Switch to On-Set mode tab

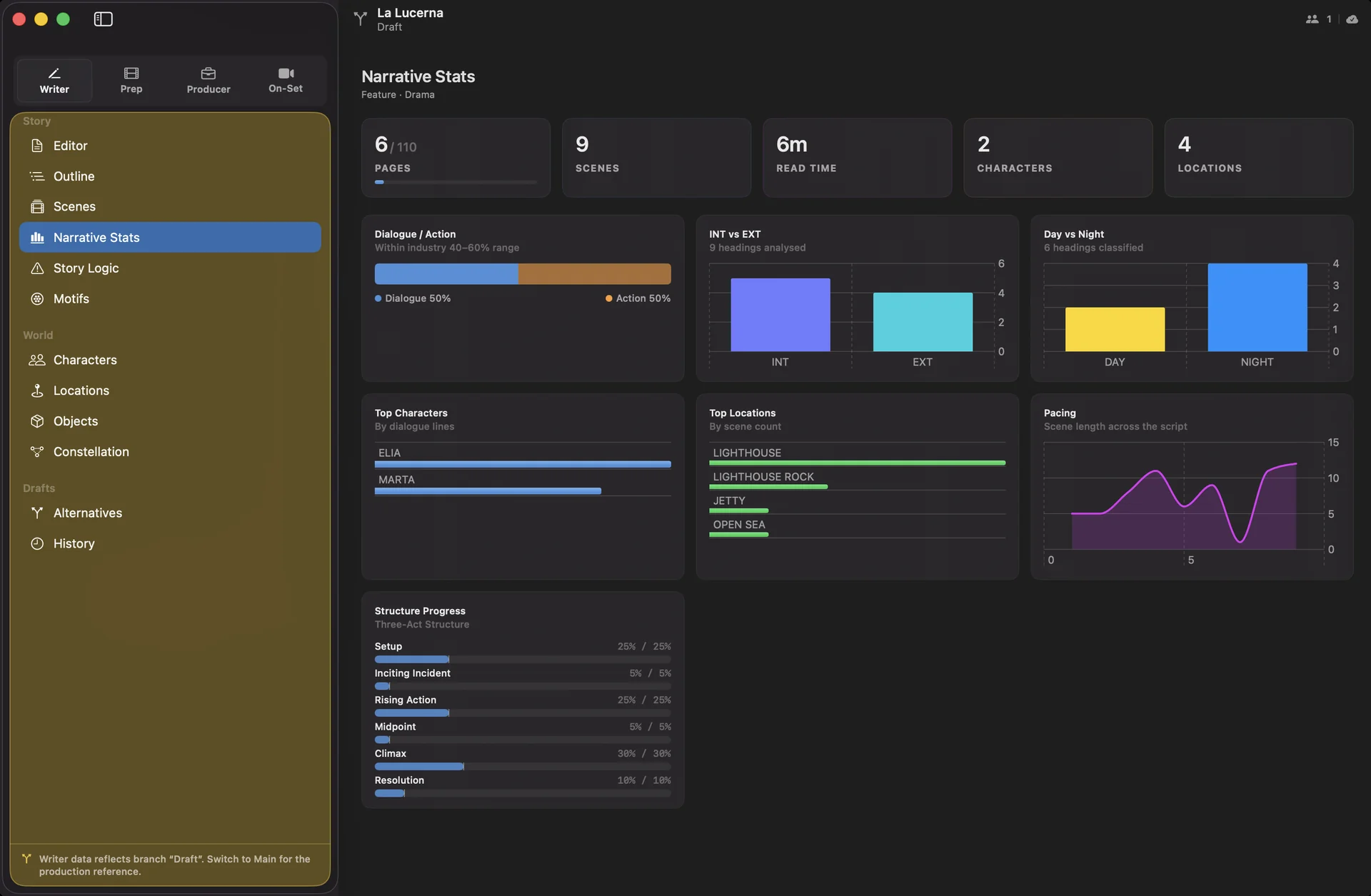(286, 81)
